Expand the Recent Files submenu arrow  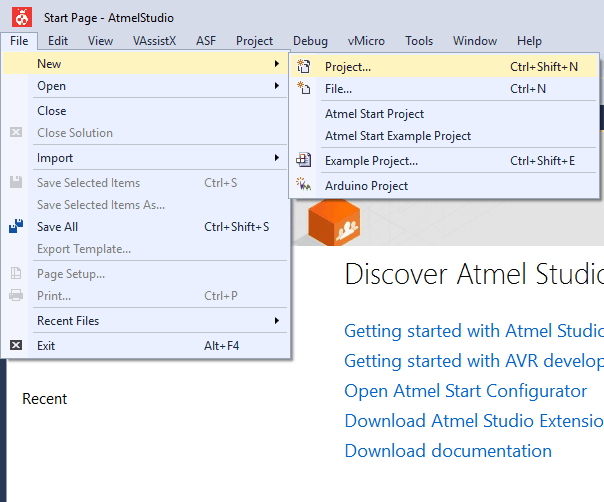click(277, 320)
